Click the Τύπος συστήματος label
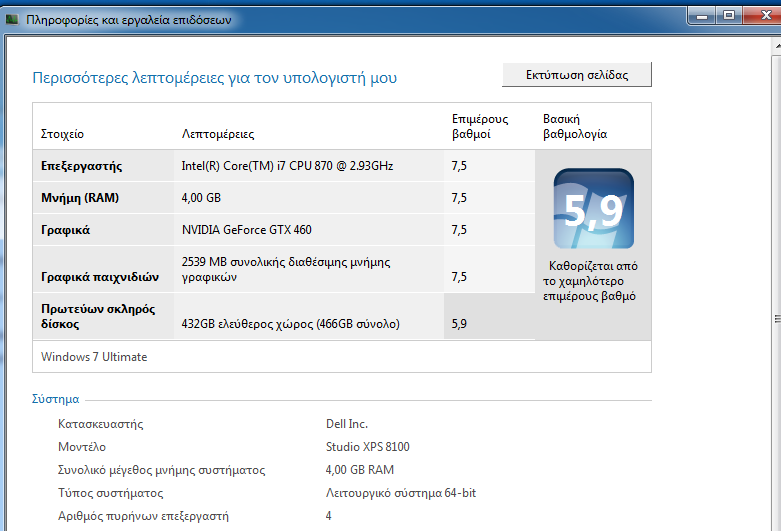Viewport: 781px width, 531px height. pyautogui.click(x=111, y=493)
